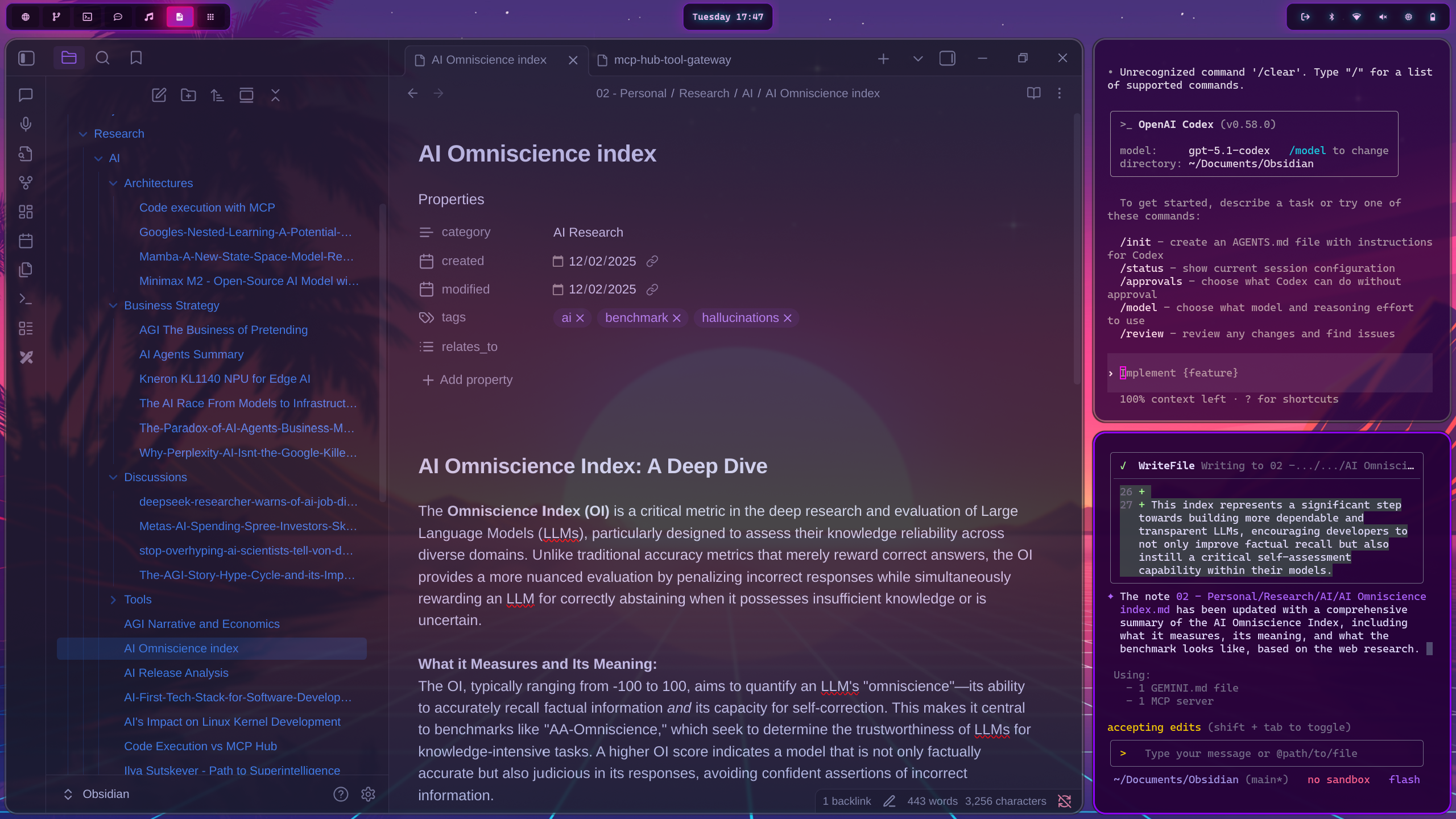Open the tab list dropdown arrow

point(917,59)
